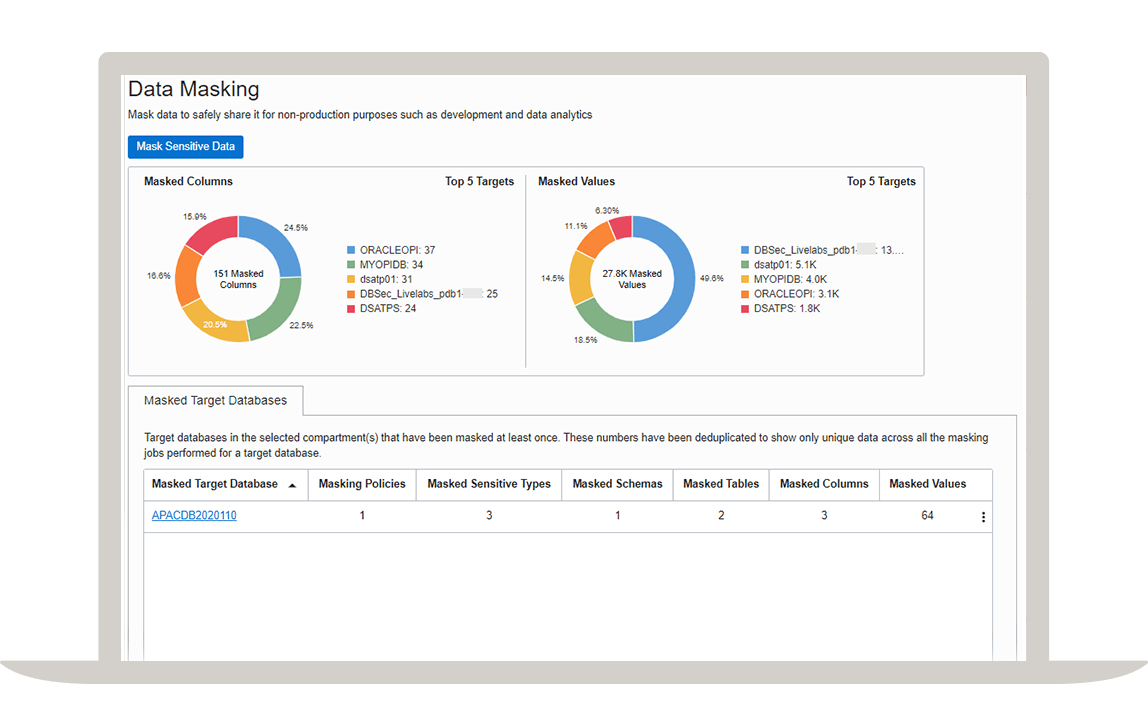Select the Masked Target Databases tab
This screenshot has height=724, width=1148.
click(215, 400)
